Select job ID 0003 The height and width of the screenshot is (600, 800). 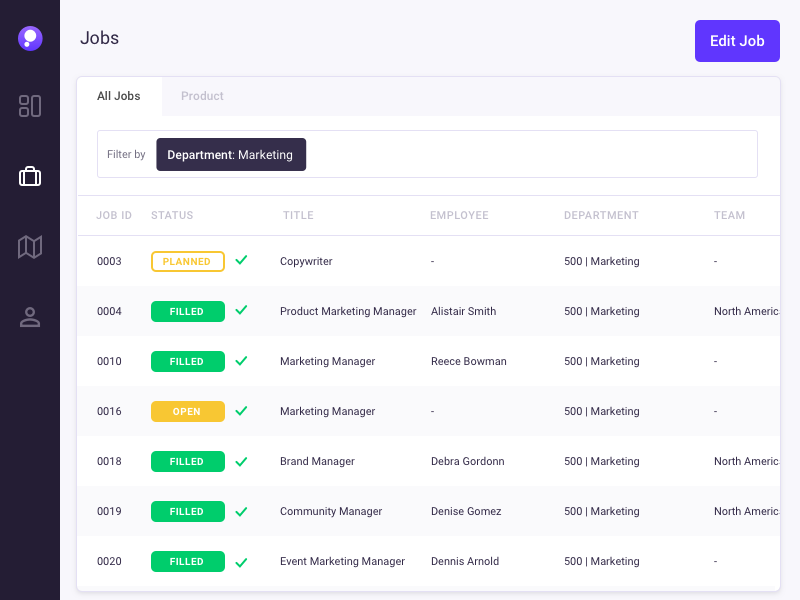point(109,261)
